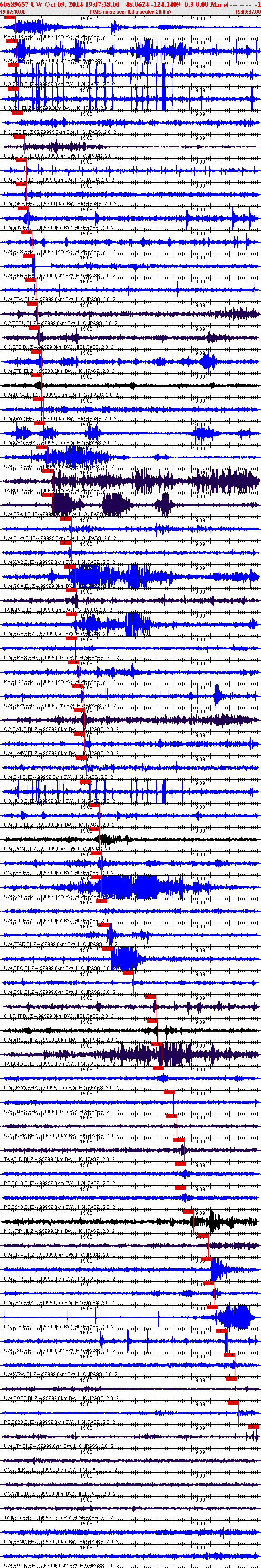
Task: Select the UW WRW EHZ station label
Action: [x=60, y=1374]
